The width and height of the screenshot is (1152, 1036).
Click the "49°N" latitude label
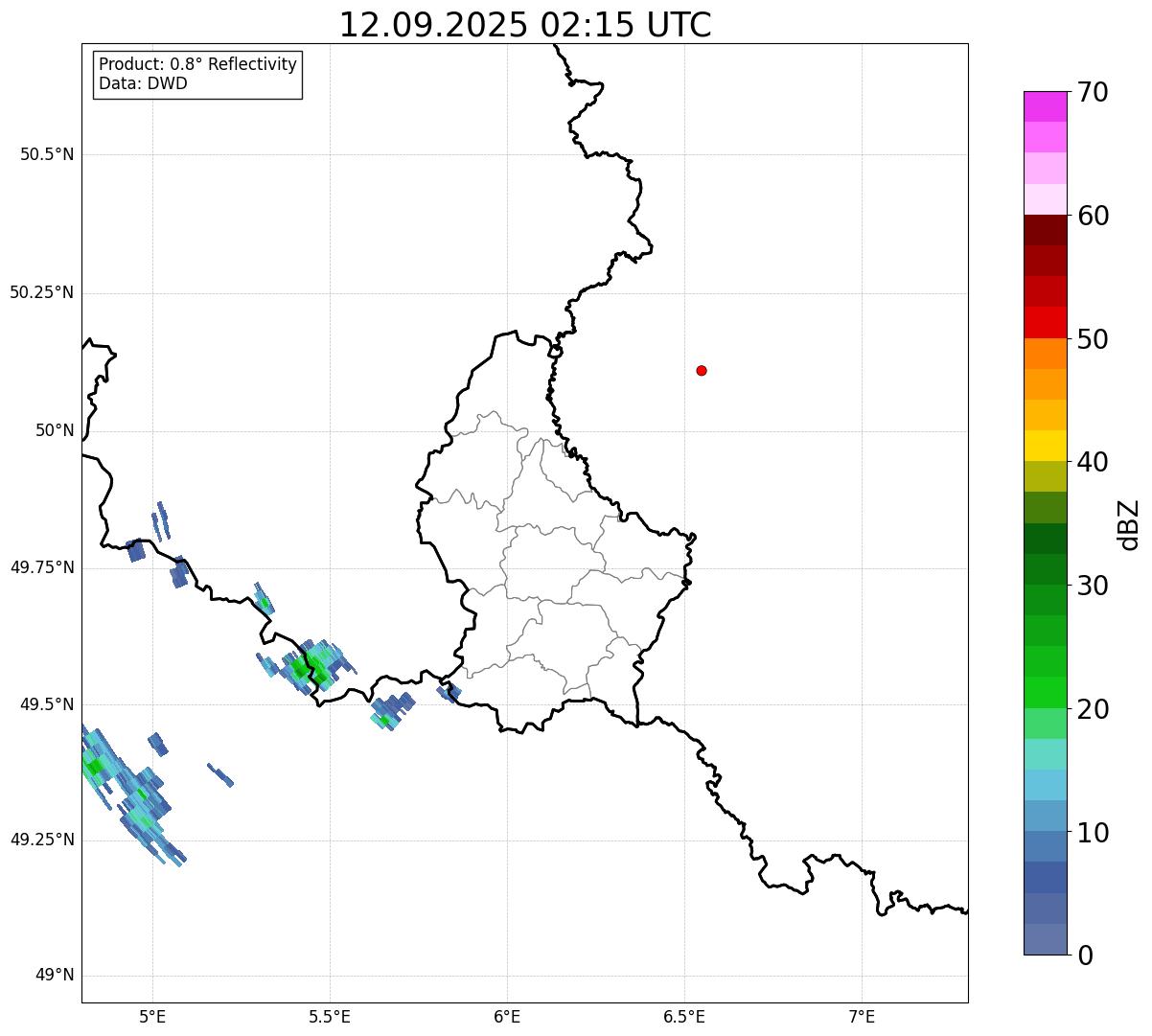55,976
